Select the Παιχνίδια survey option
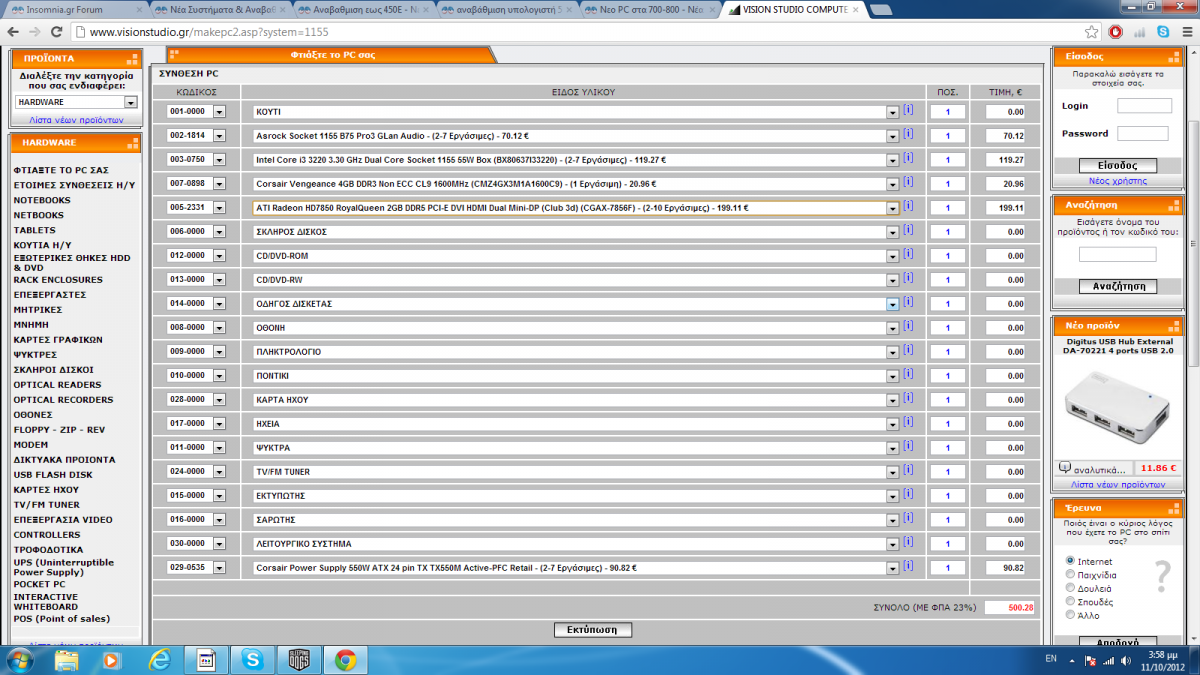The image size is (1200, 675). point(1071,575)
